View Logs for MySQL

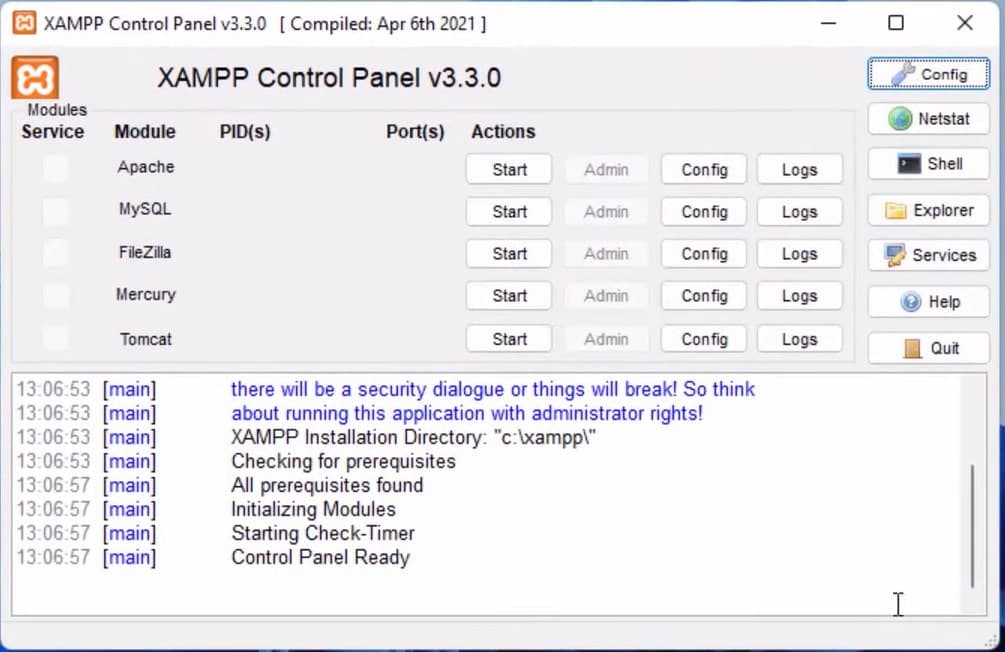[799, 211]
